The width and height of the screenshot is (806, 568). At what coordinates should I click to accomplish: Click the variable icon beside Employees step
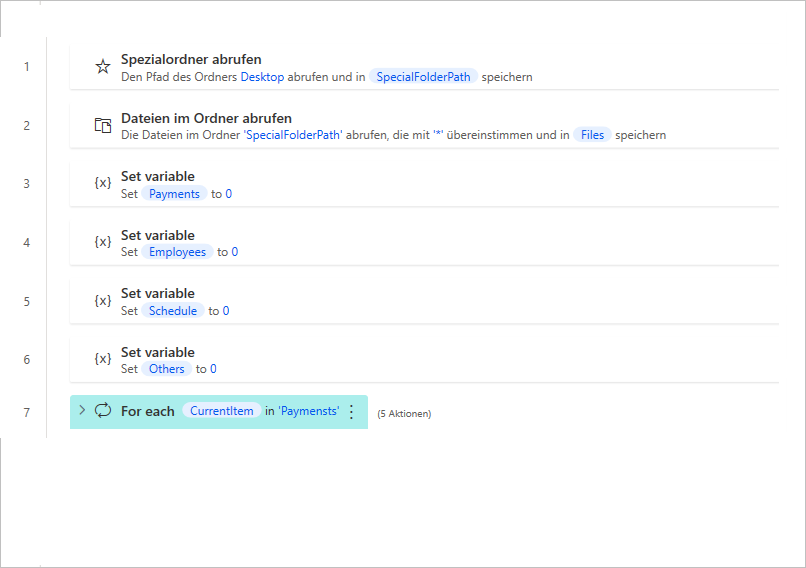103,241
